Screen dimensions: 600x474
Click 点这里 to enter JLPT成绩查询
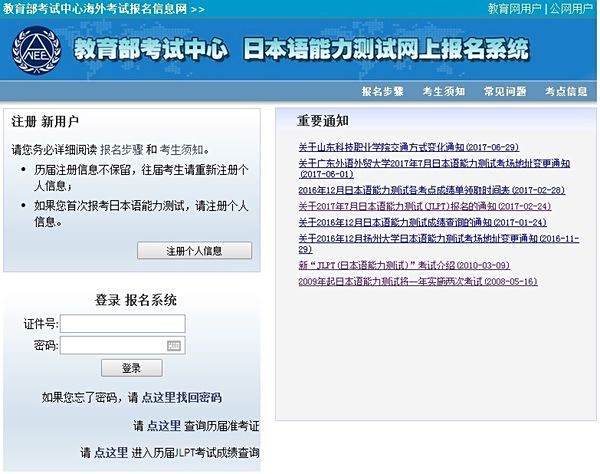coord(111,453)
